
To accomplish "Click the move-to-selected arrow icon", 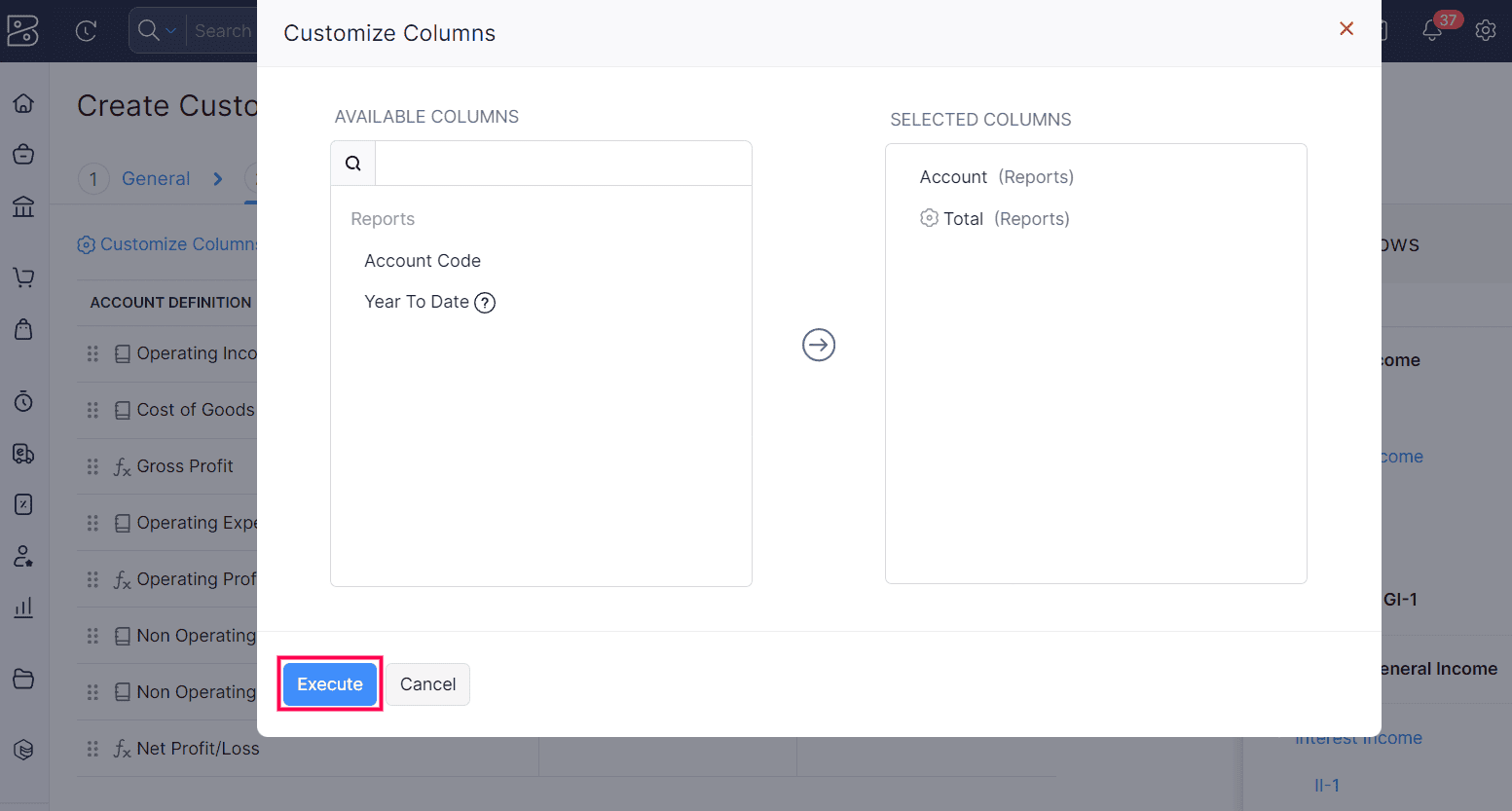I will (x=819, y=345).
